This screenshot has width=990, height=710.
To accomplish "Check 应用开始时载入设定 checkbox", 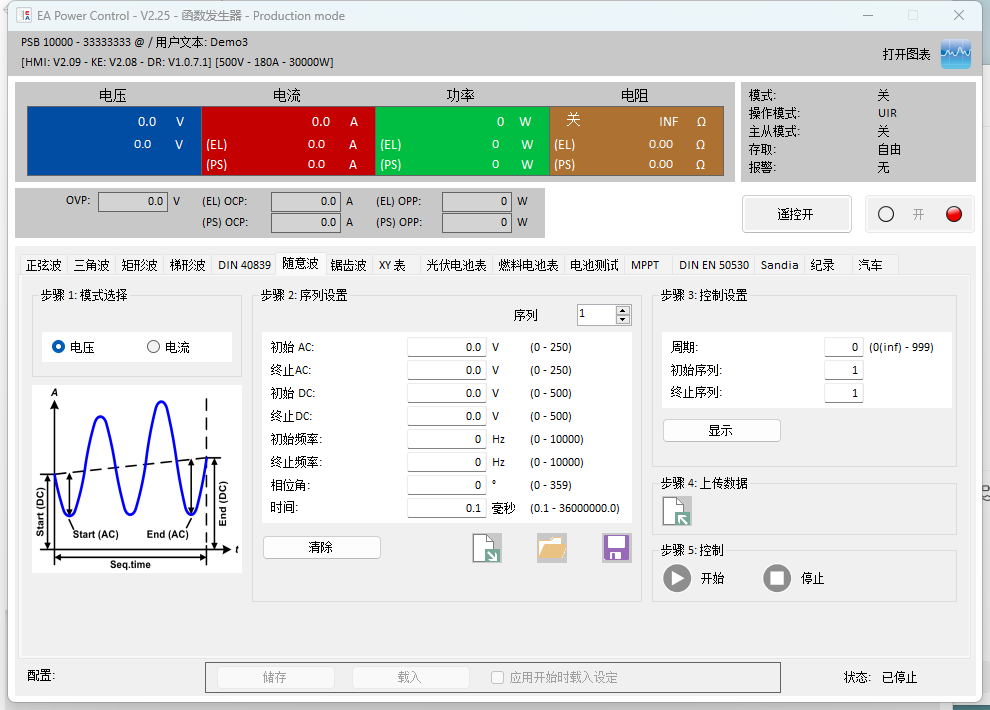I will [x=498, y=677].
